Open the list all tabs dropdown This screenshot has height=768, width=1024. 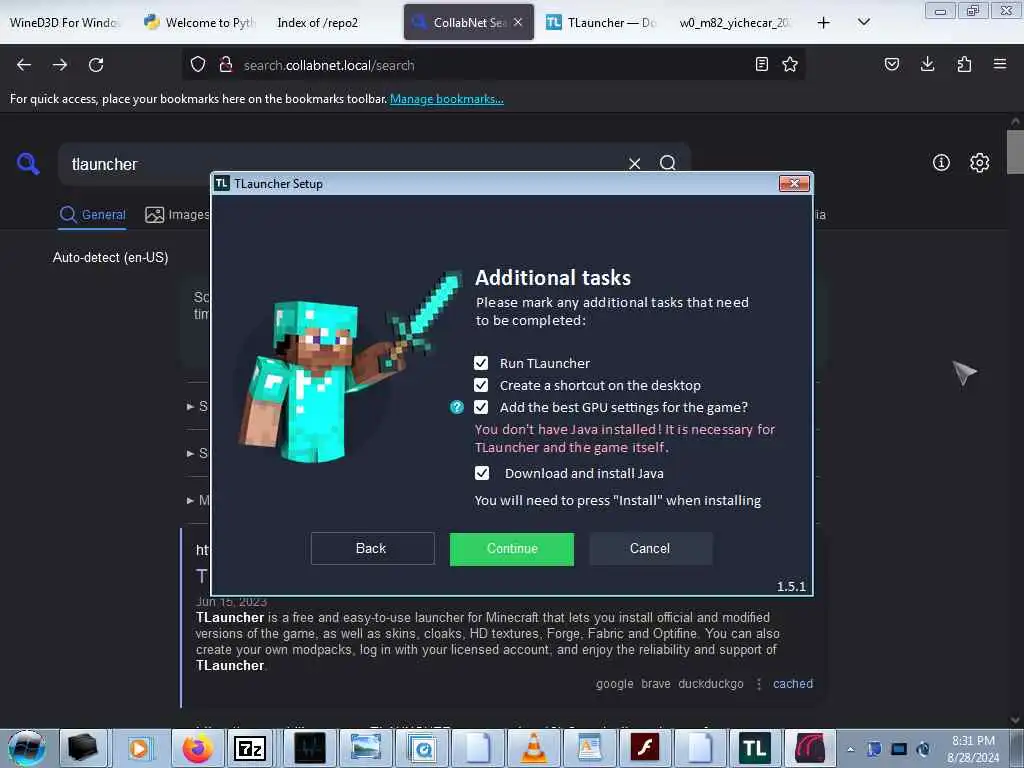coord(863,23)
